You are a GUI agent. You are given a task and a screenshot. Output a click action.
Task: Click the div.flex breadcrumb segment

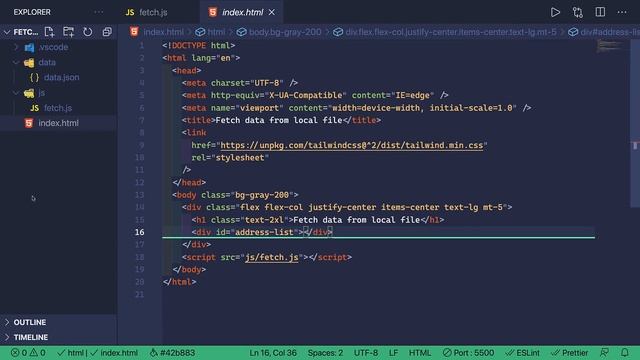[x=451, y=32]
